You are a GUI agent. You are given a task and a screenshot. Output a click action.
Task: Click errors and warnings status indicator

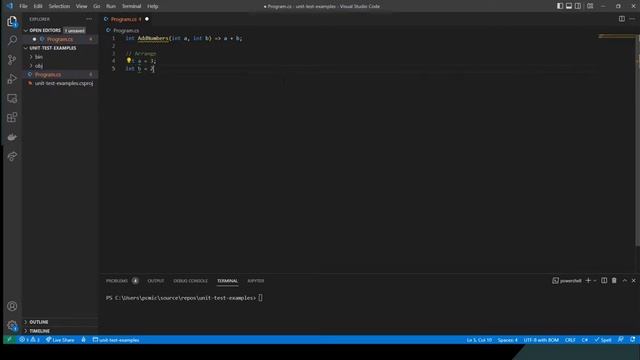click(29, 340)
